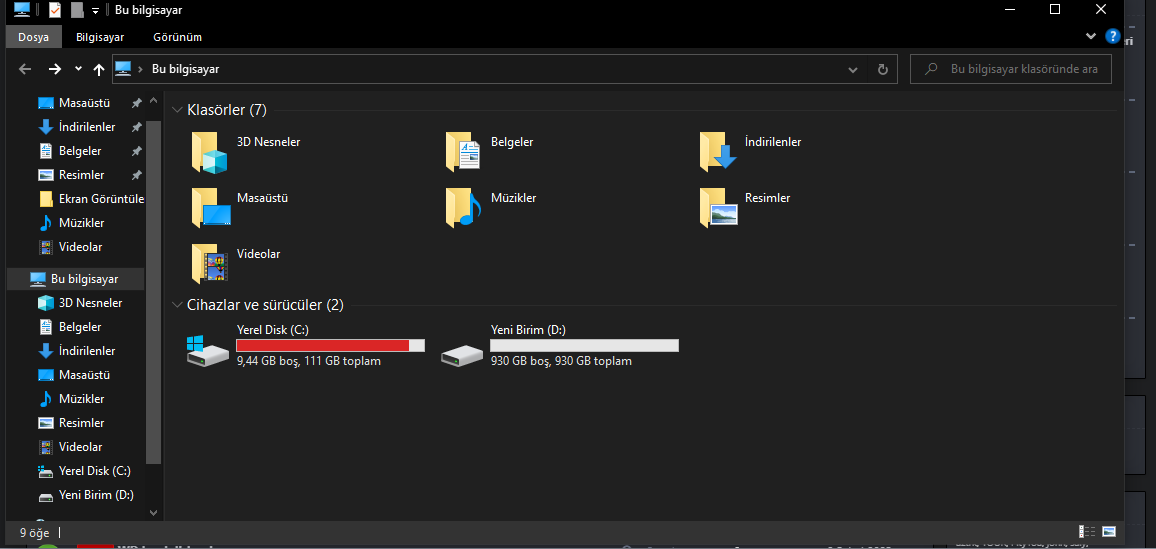Switch to large icons view in status bar

tap(1109, 531)
